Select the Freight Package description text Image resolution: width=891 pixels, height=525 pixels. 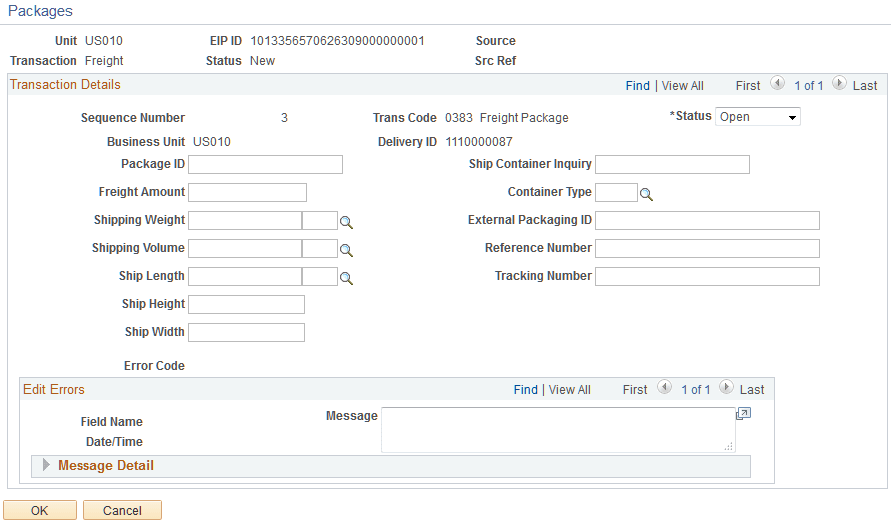[524, 118]
